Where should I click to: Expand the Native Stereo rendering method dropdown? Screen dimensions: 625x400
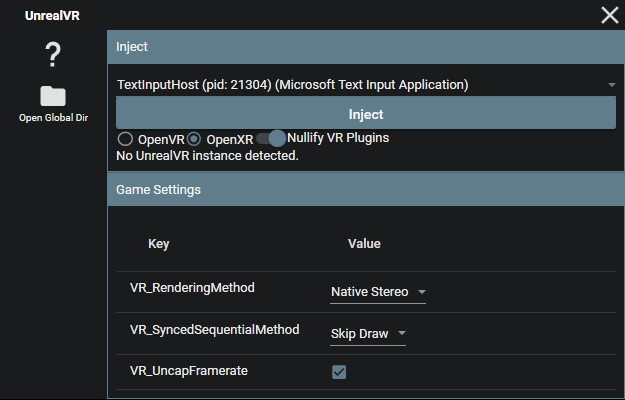378,292
